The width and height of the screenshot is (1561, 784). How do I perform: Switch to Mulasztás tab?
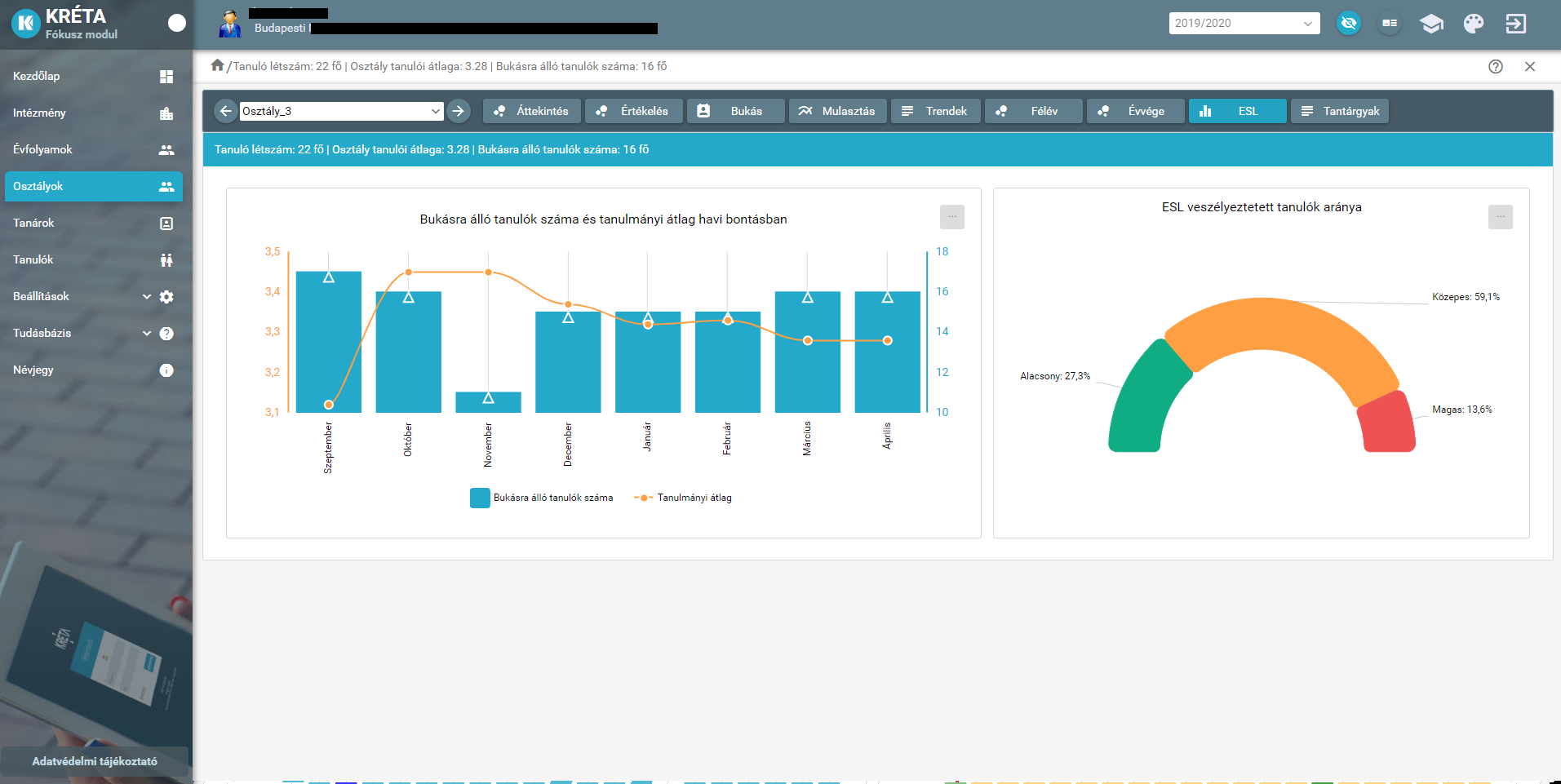coord(838,111)
